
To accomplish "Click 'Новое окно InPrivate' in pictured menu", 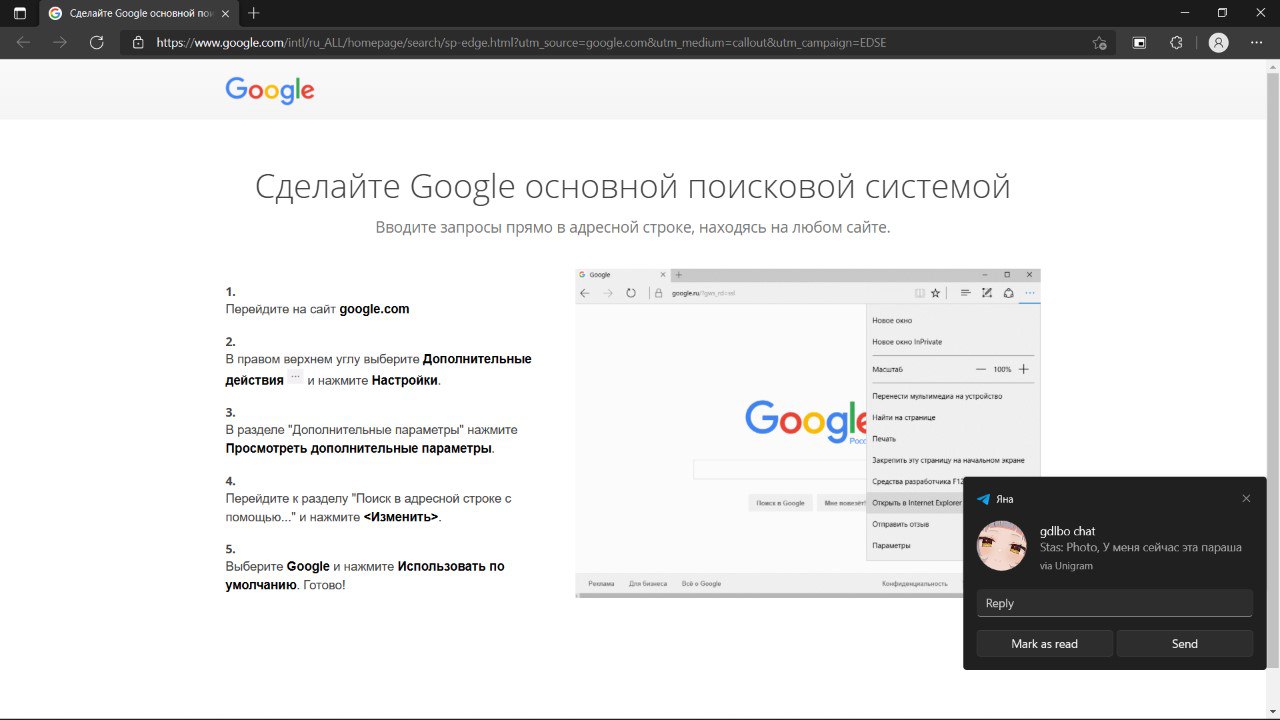I will click(x=907, y=342).
